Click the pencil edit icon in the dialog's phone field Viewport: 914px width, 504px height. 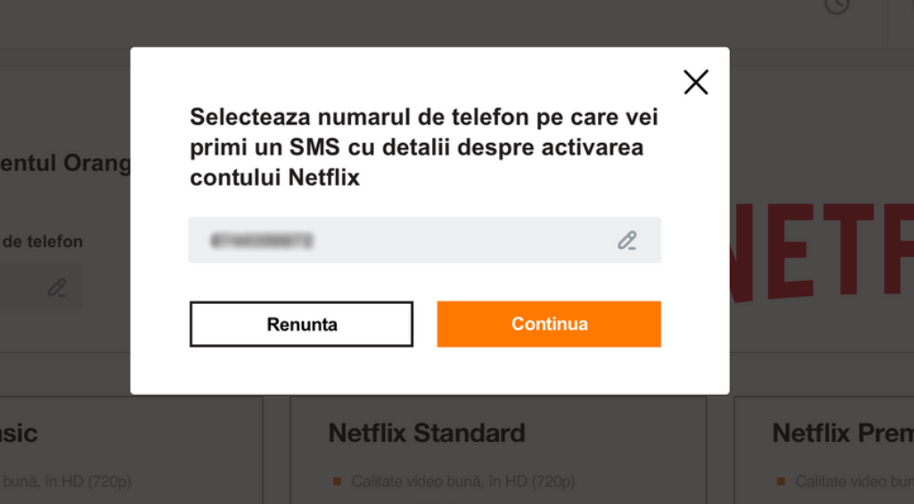coord(627,241)
